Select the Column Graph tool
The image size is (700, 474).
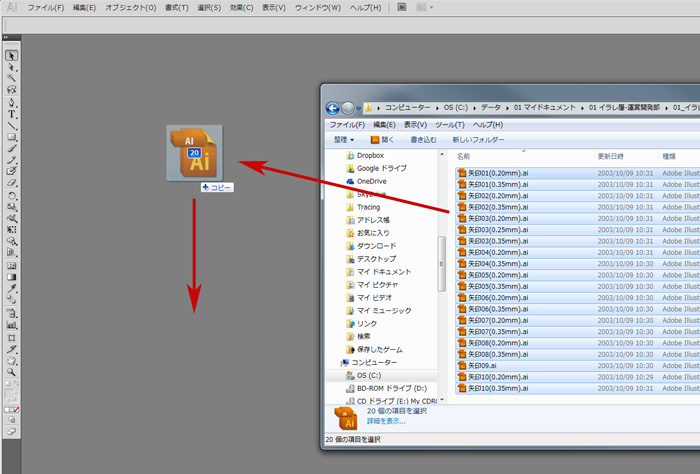coord(12,325)
